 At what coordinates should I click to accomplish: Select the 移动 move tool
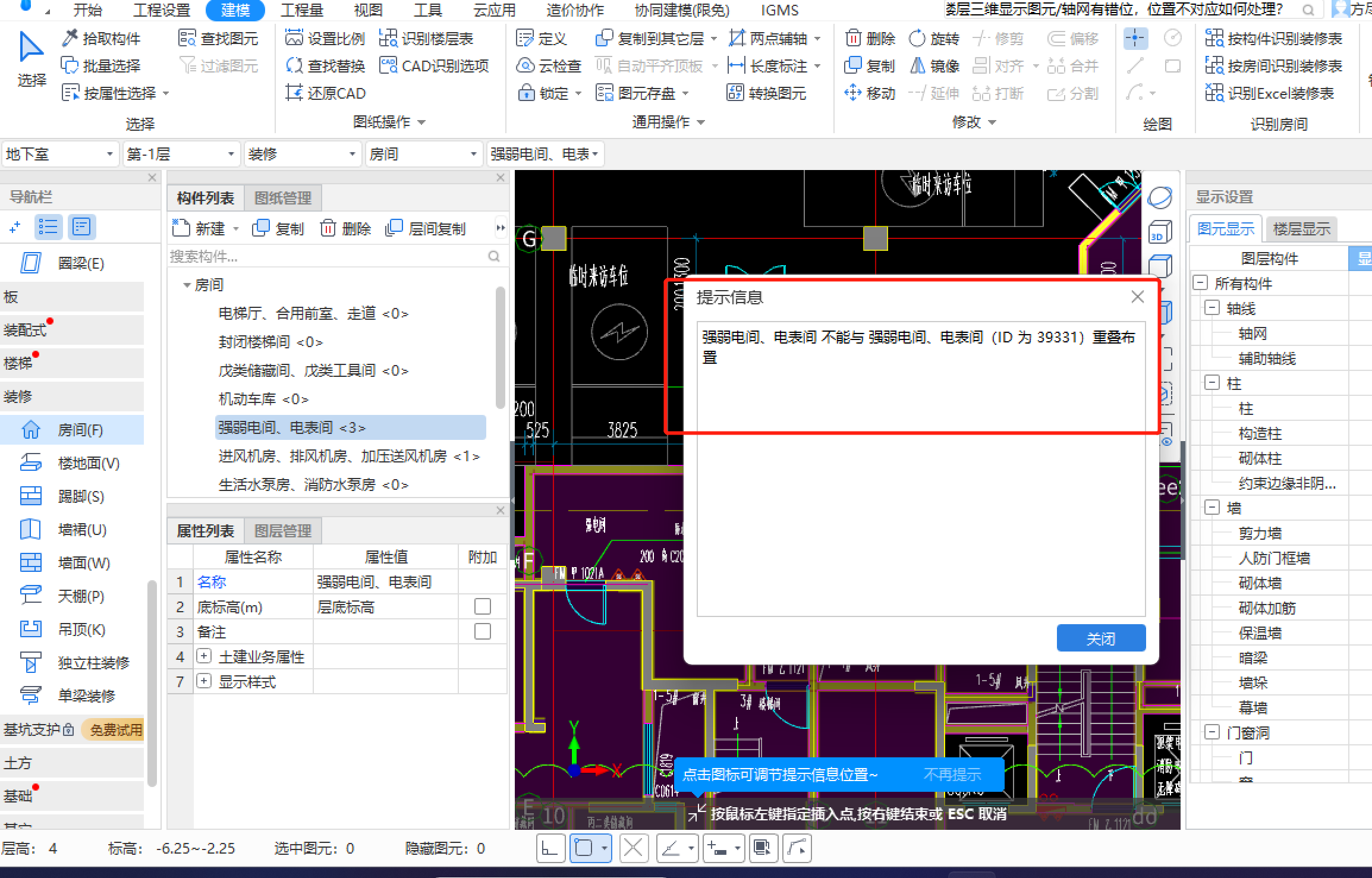870,93
